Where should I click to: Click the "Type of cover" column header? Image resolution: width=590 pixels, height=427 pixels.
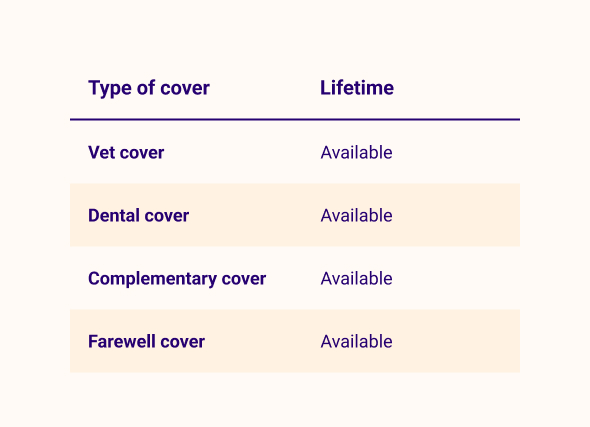(x=149, y=88)
